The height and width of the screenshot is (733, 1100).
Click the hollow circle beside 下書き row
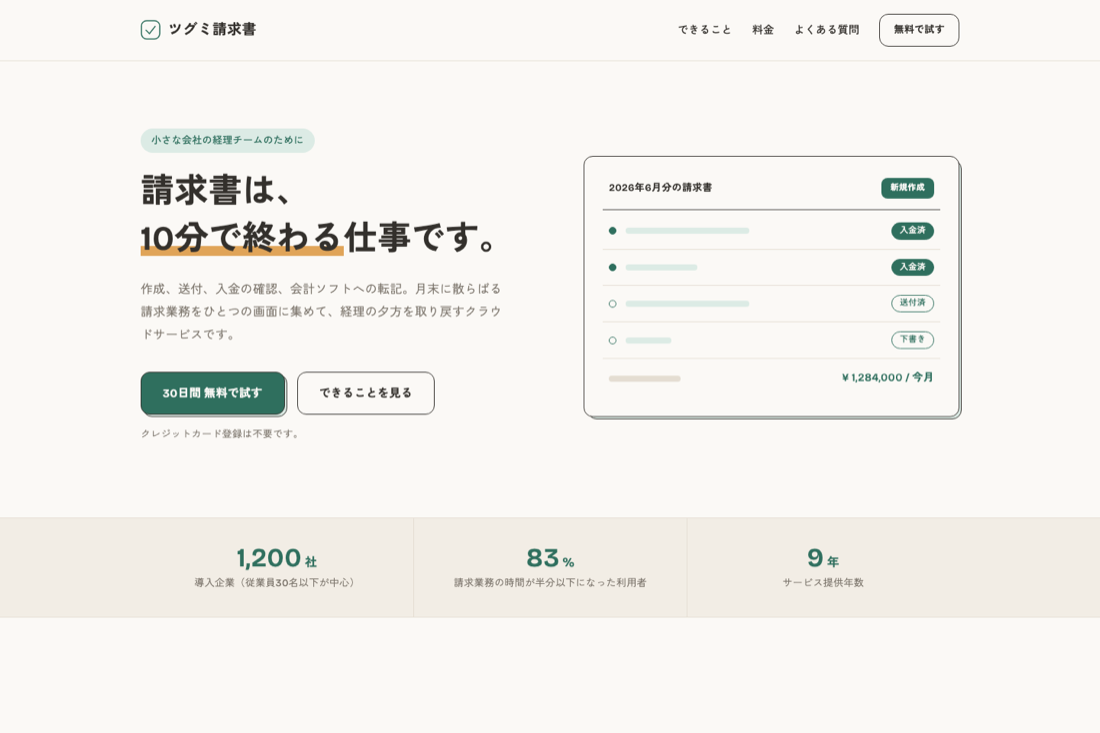(x=612, y=340)
